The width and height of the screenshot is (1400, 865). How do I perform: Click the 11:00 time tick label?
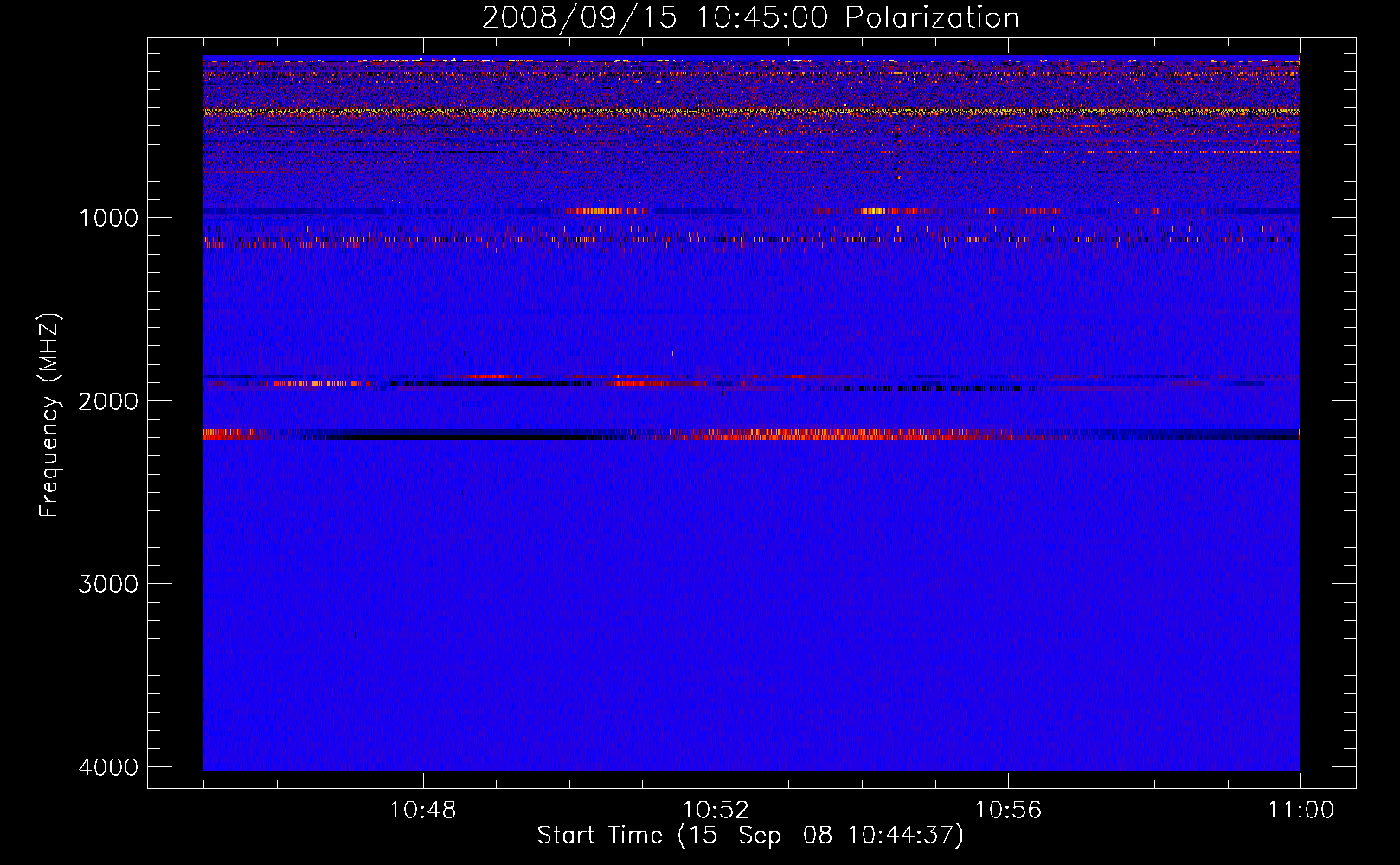(x=1300, y=811)
